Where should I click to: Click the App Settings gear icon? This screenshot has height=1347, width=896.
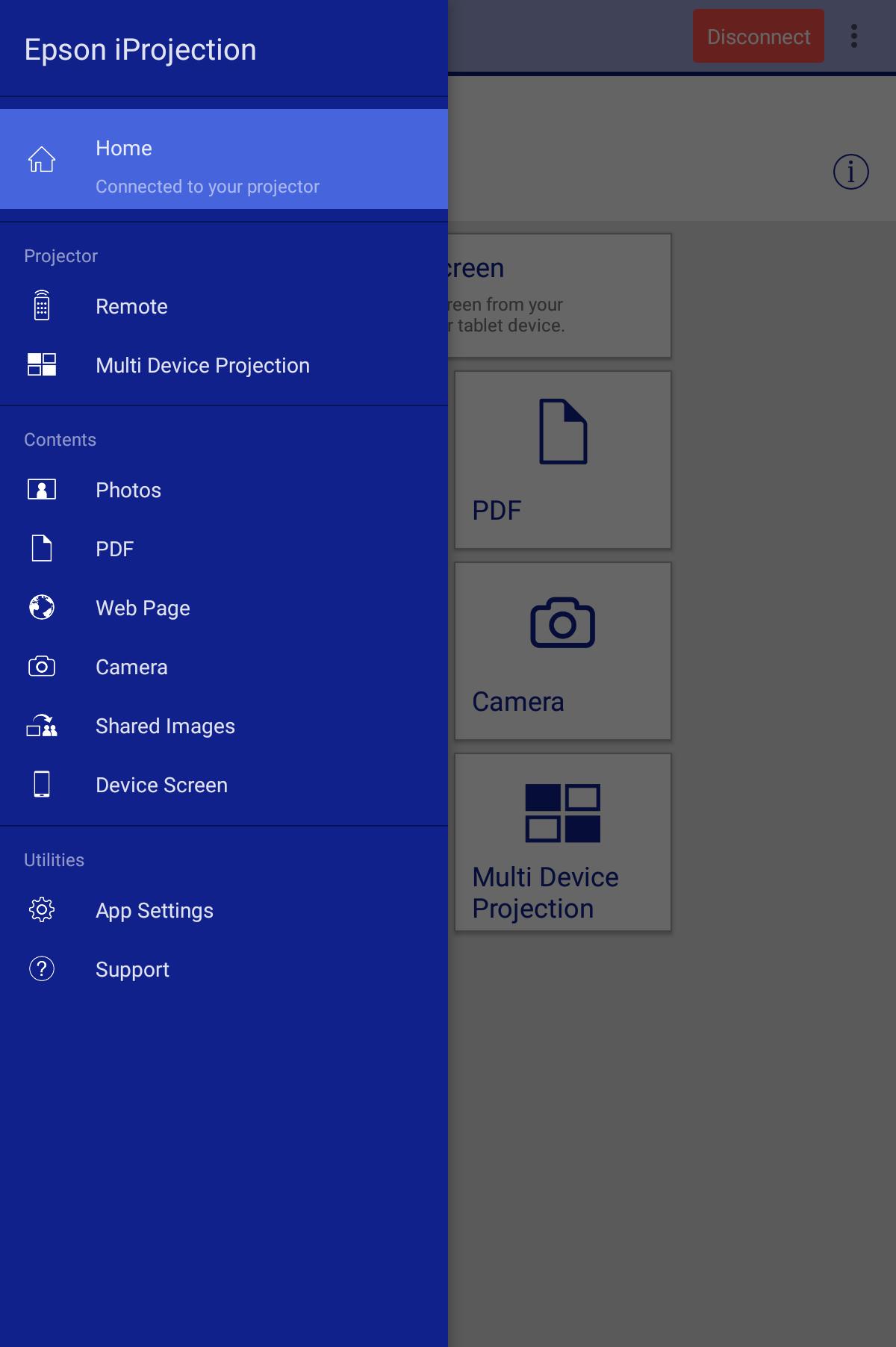pos(42,909)
